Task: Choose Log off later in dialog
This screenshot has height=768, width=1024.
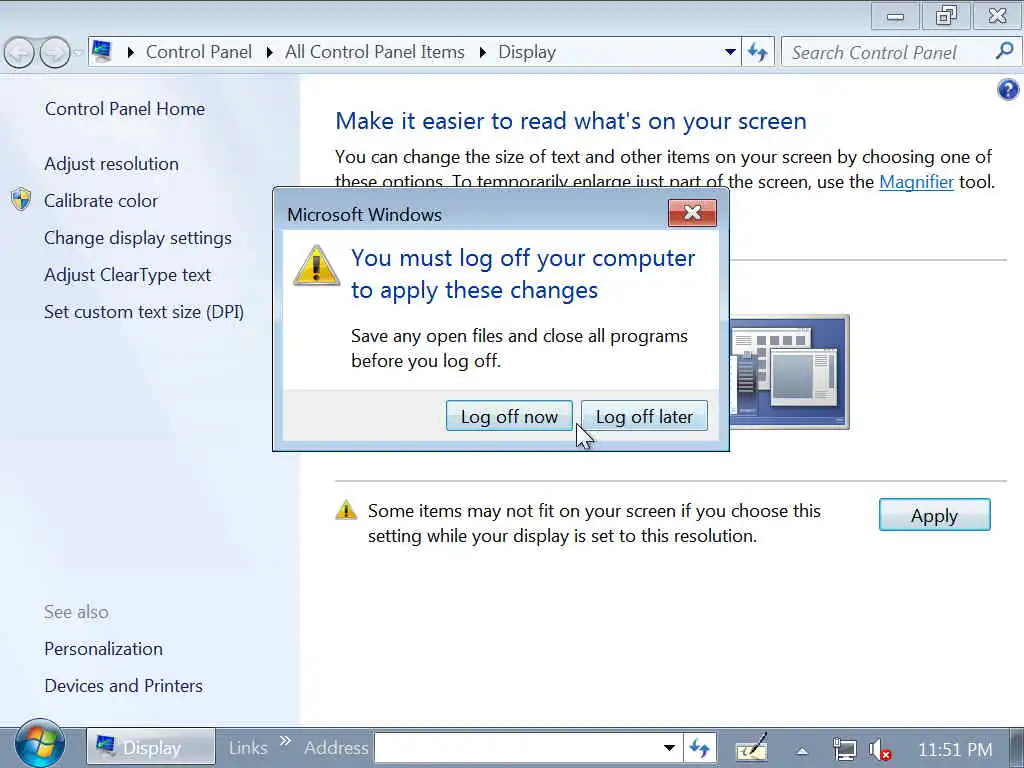Action: (x=644, y=416)
